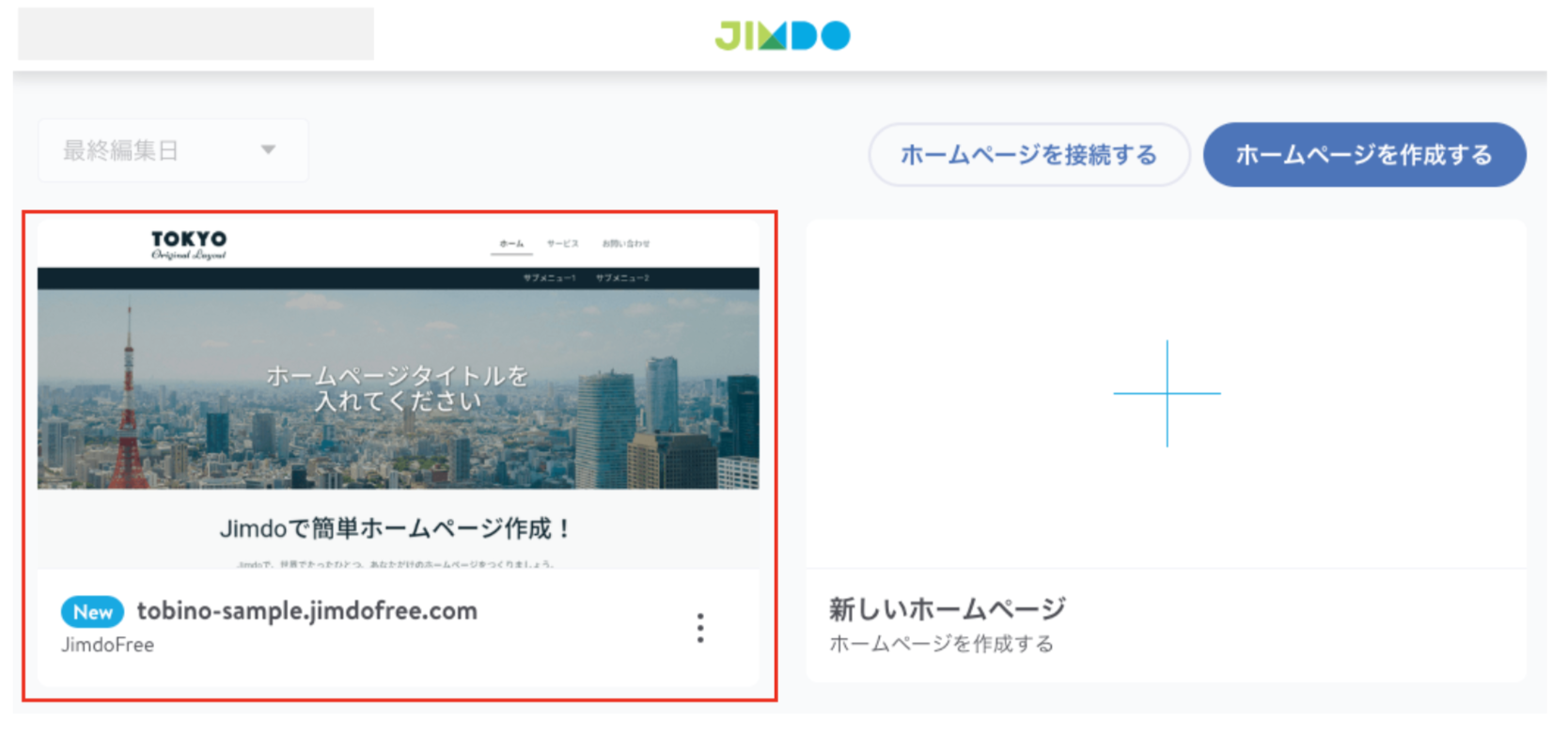
Task: Click サブメニュー2 in the preview's dark bar
Action: 622,278
